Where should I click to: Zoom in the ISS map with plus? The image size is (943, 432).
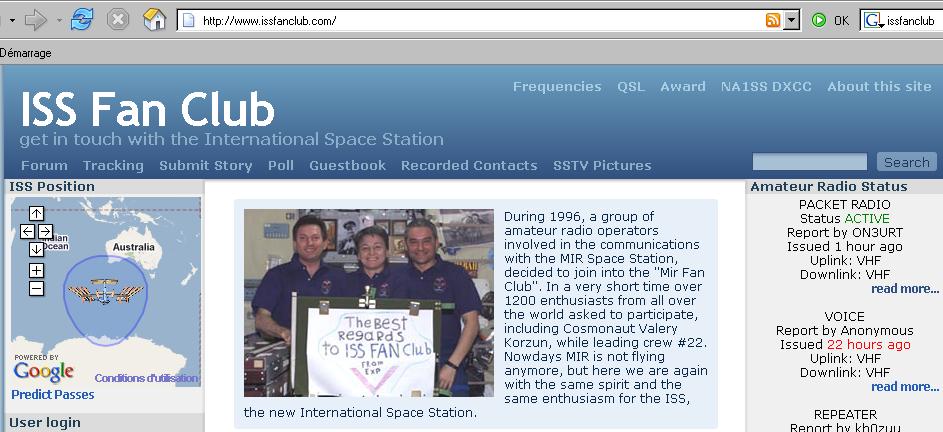[x=36, y=271]
